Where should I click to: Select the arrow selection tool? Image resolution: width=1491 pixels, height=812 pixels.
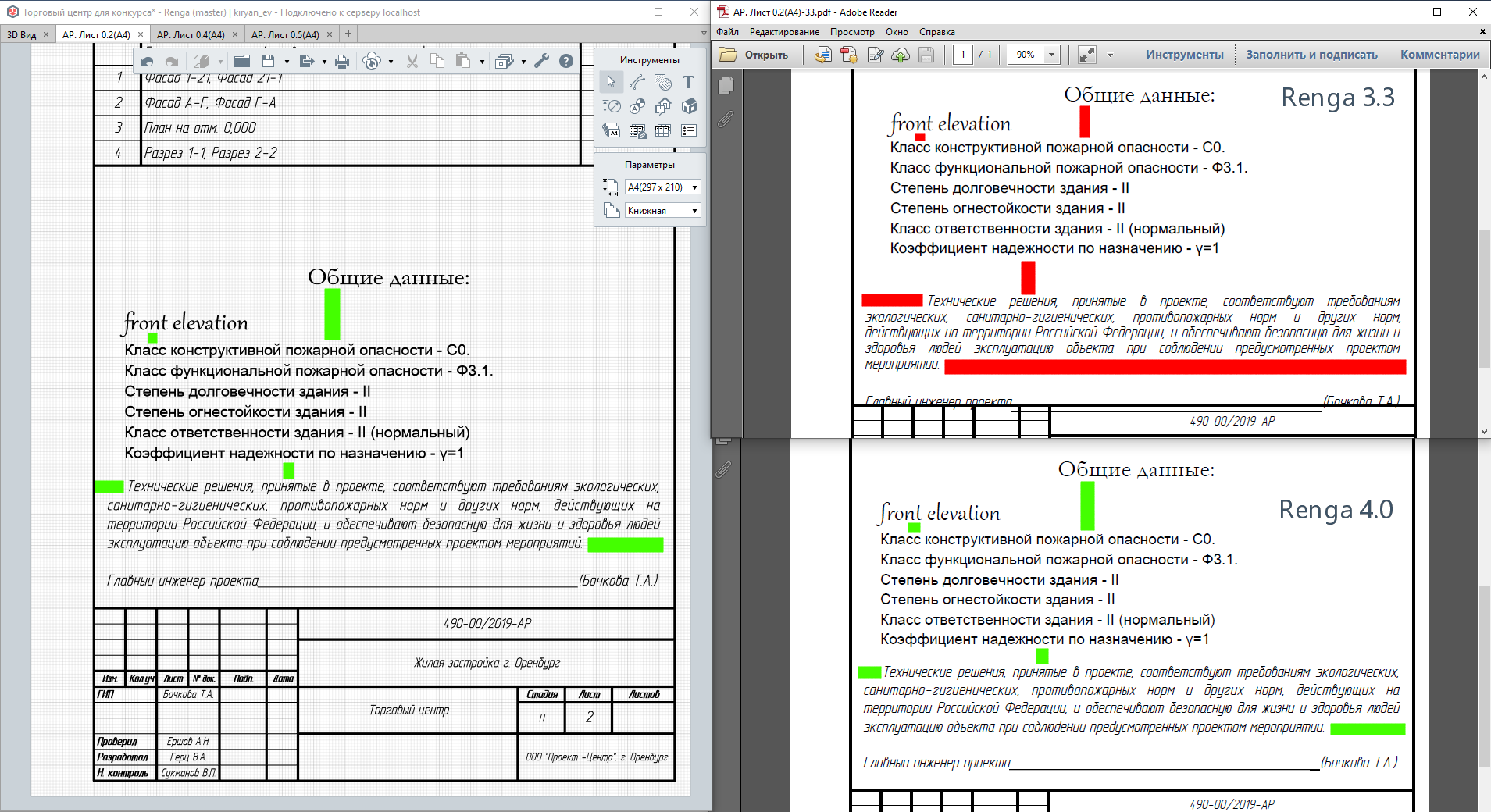click(612, 82)
